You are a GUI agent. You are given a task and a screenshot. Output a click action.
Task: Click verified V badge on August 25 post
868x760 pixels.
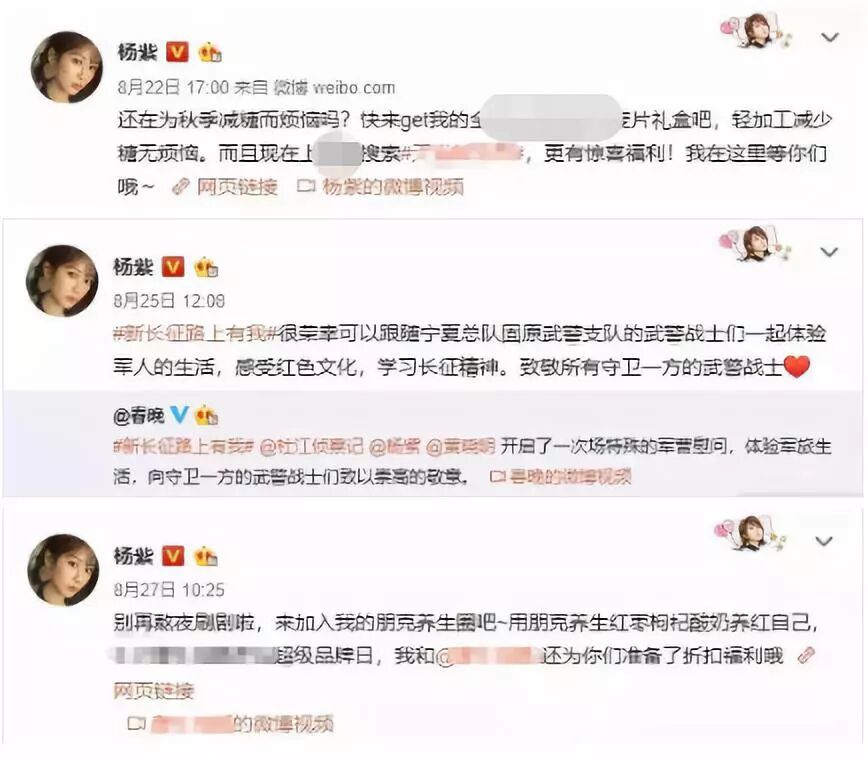click(173, 267)
